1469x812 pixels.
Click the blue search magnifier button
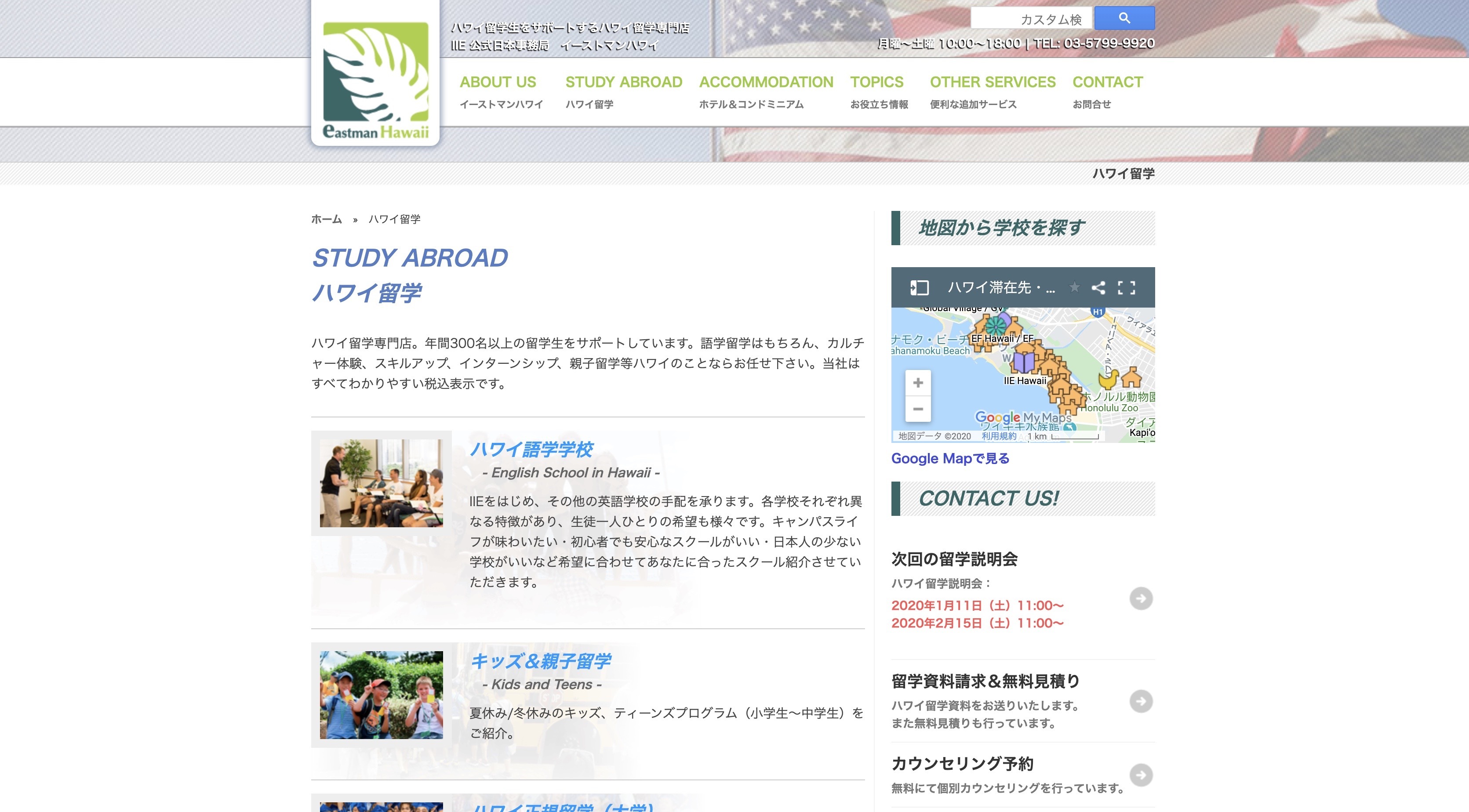point(1124,18)
